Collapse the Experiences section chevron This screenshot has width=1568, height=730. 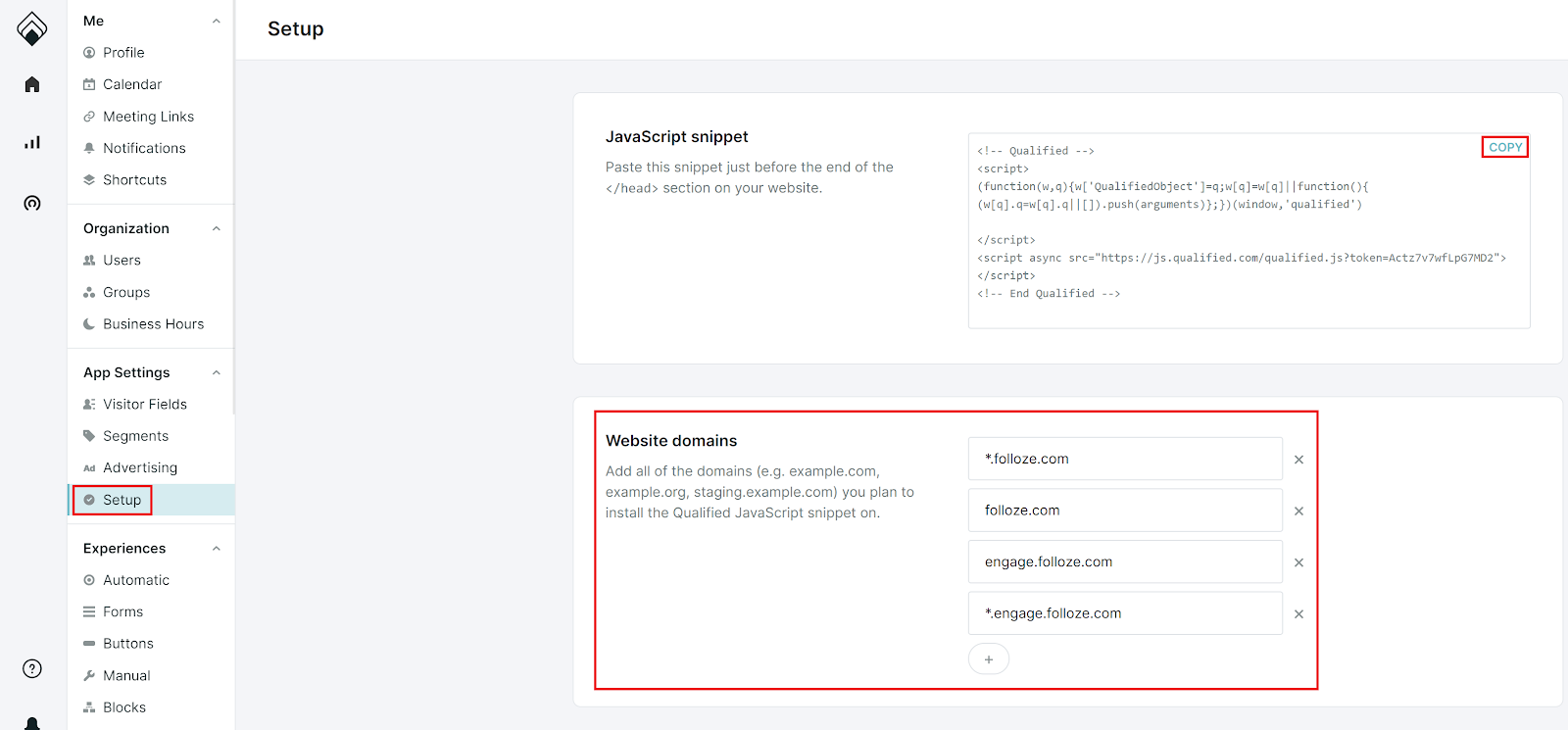pos(217,549)
